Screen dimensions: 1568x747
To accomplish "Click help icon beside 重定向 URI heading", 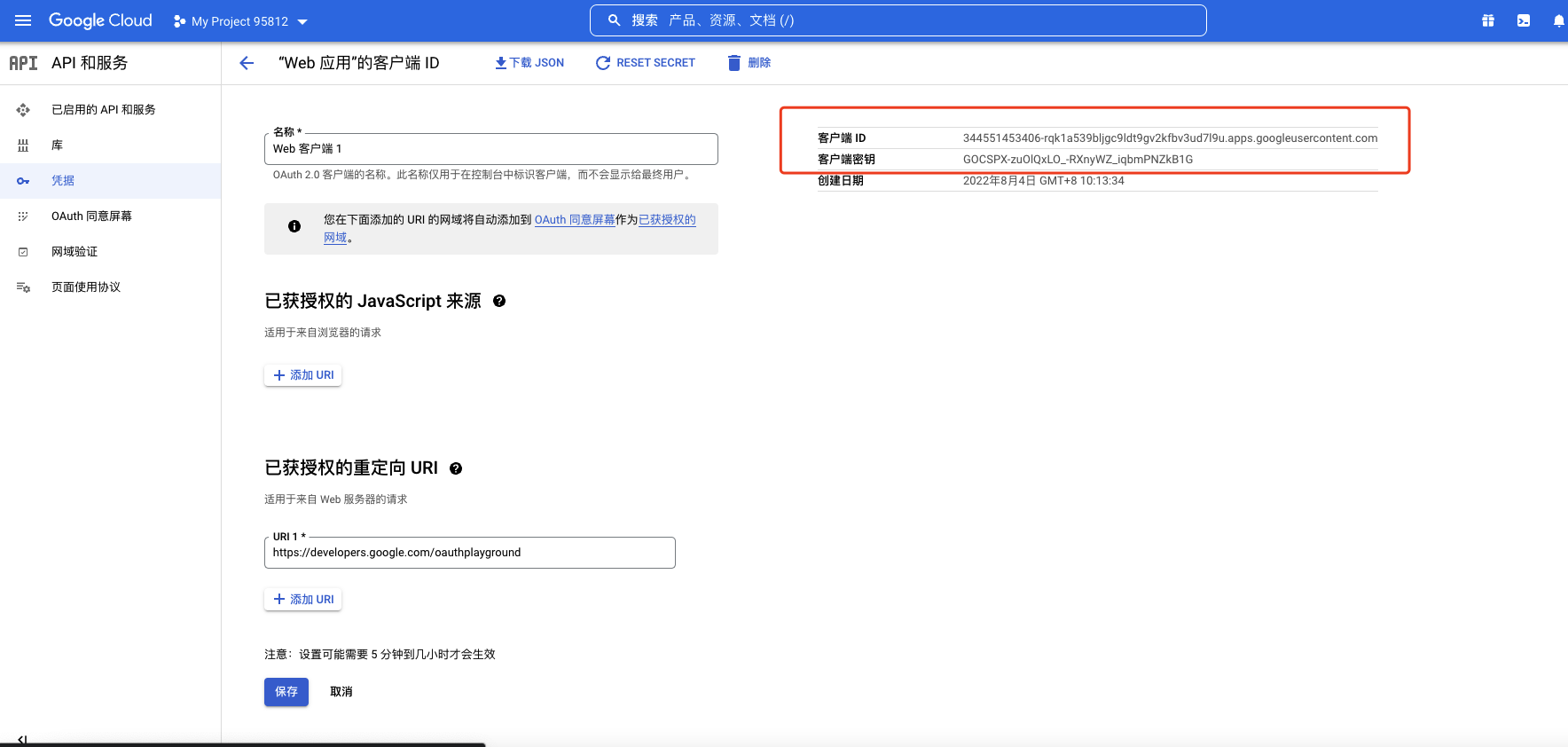I will (456, 468).
